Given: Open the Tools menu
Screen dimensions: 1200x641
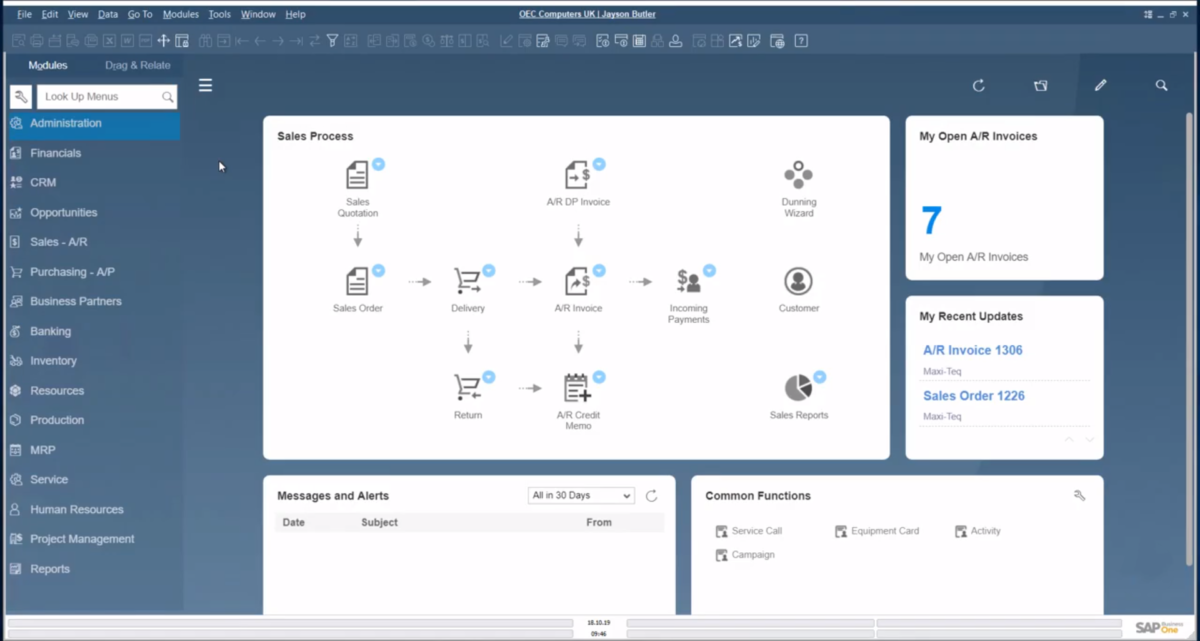Looking at the screenshot, I should (219, 15).
